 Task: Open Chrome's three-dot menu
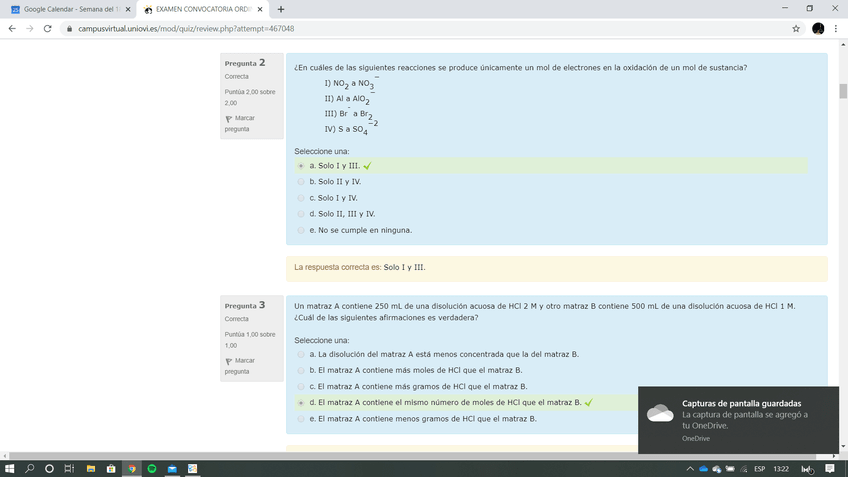(836, 29)
